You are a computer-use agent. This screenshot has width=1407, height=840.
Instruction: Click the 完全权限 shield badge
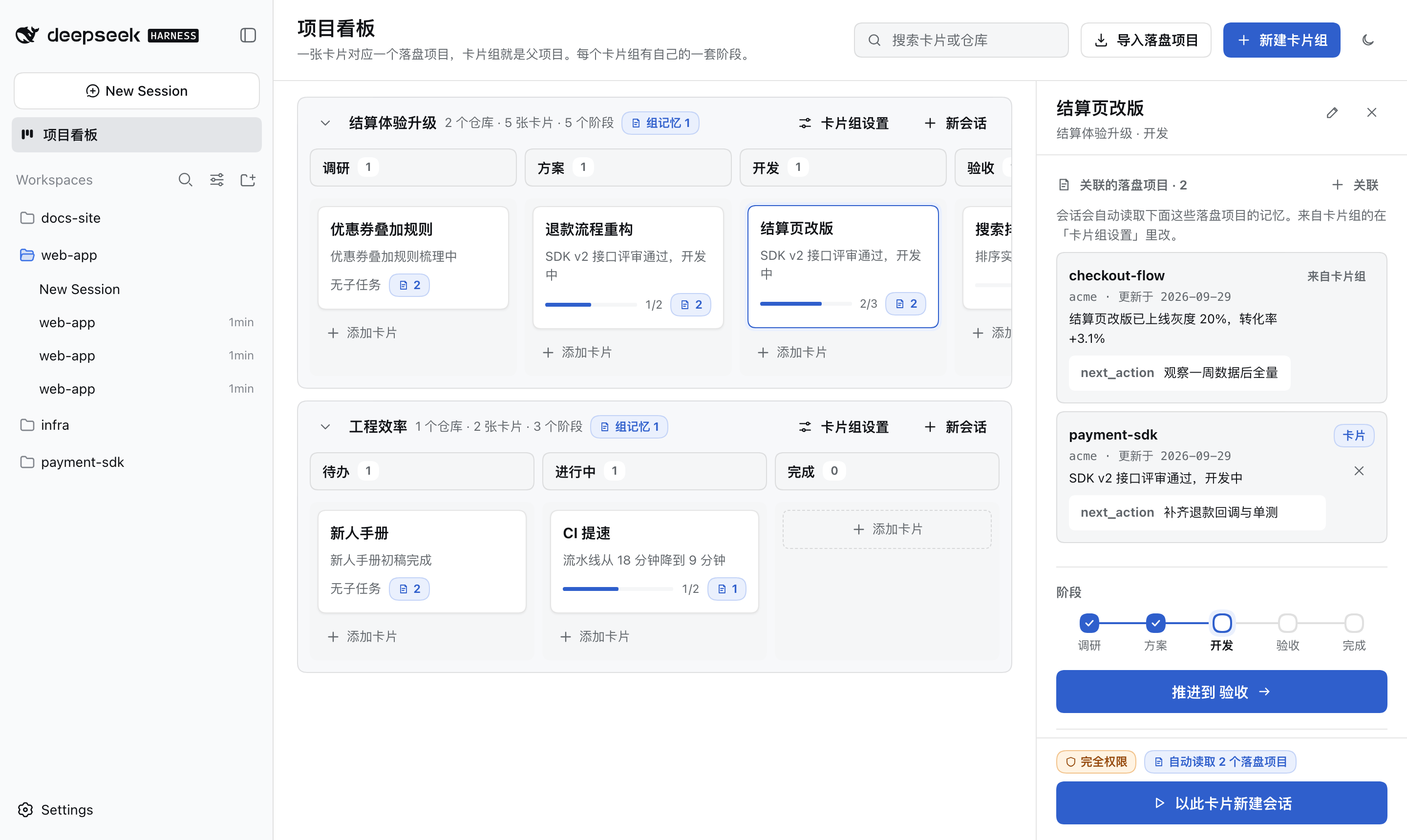coord(1096,762)
